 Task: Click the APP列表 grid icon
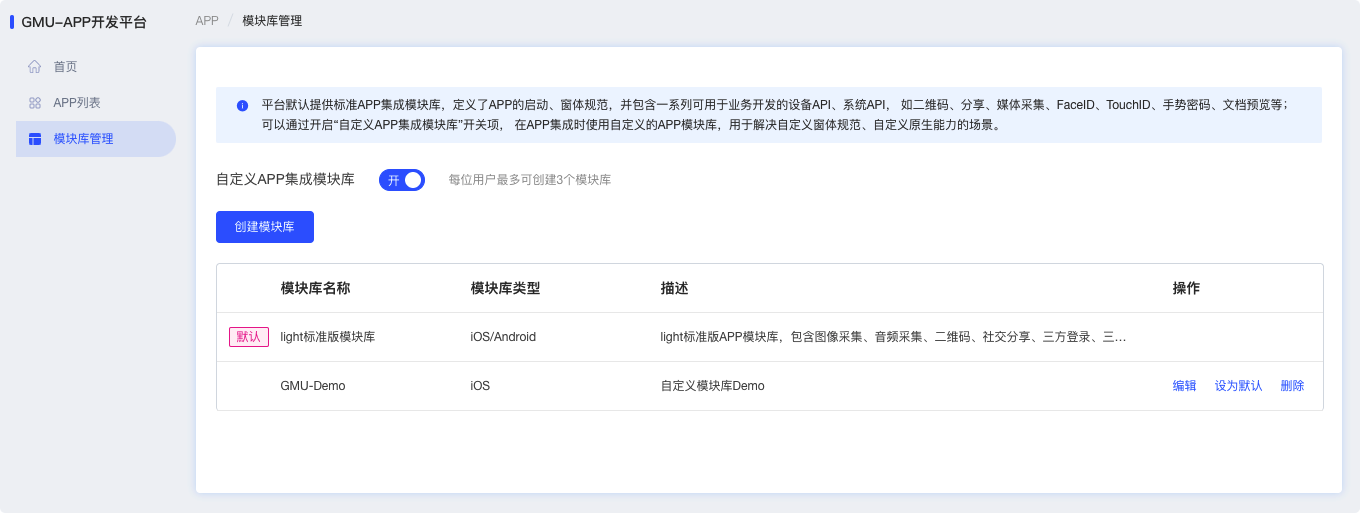pyautogui.click(x=34, y=103)
